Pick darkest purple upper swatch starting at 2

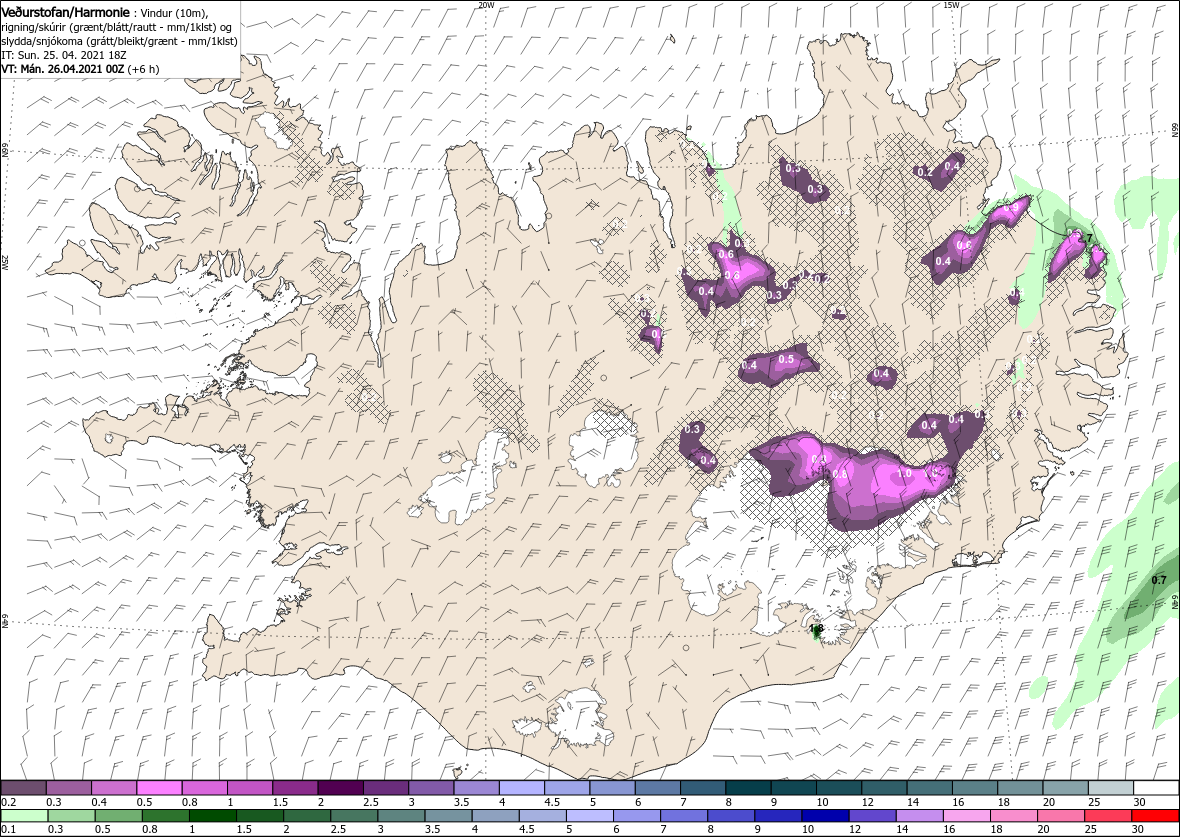click(x=341, y=788)
